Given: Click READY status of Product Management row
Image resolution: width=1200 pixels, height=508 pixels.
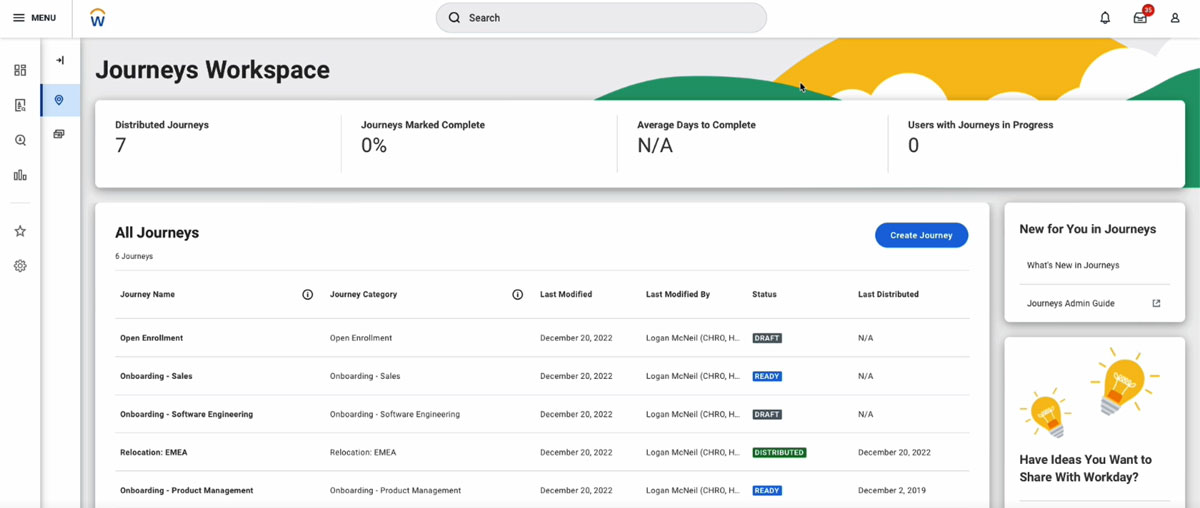Looking at the screenshot, I should tap(767, 490).
